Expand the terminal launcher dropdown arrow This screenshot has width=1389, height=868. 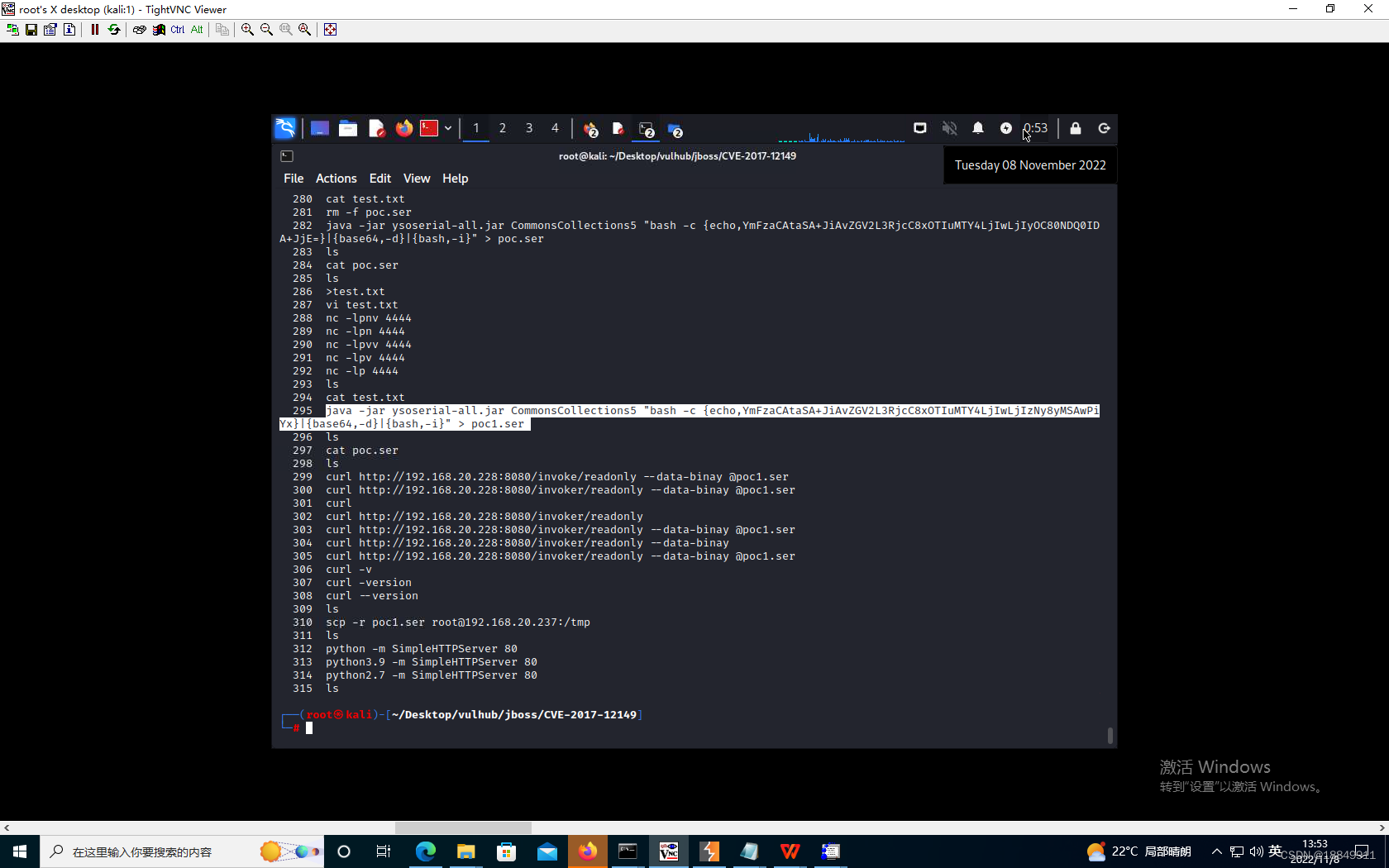point(448,128)
